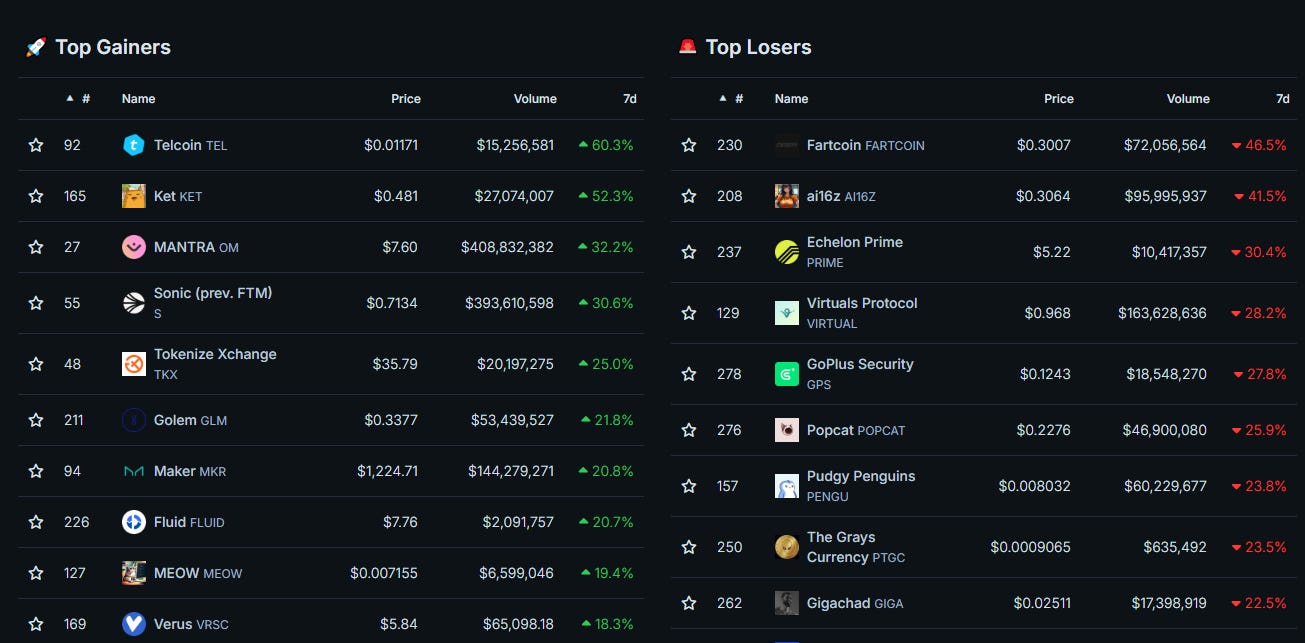Sort Top Losers by 7d change
Image resolution: width=1305 pixels, height=643 pixels.
click(1282, 99)
